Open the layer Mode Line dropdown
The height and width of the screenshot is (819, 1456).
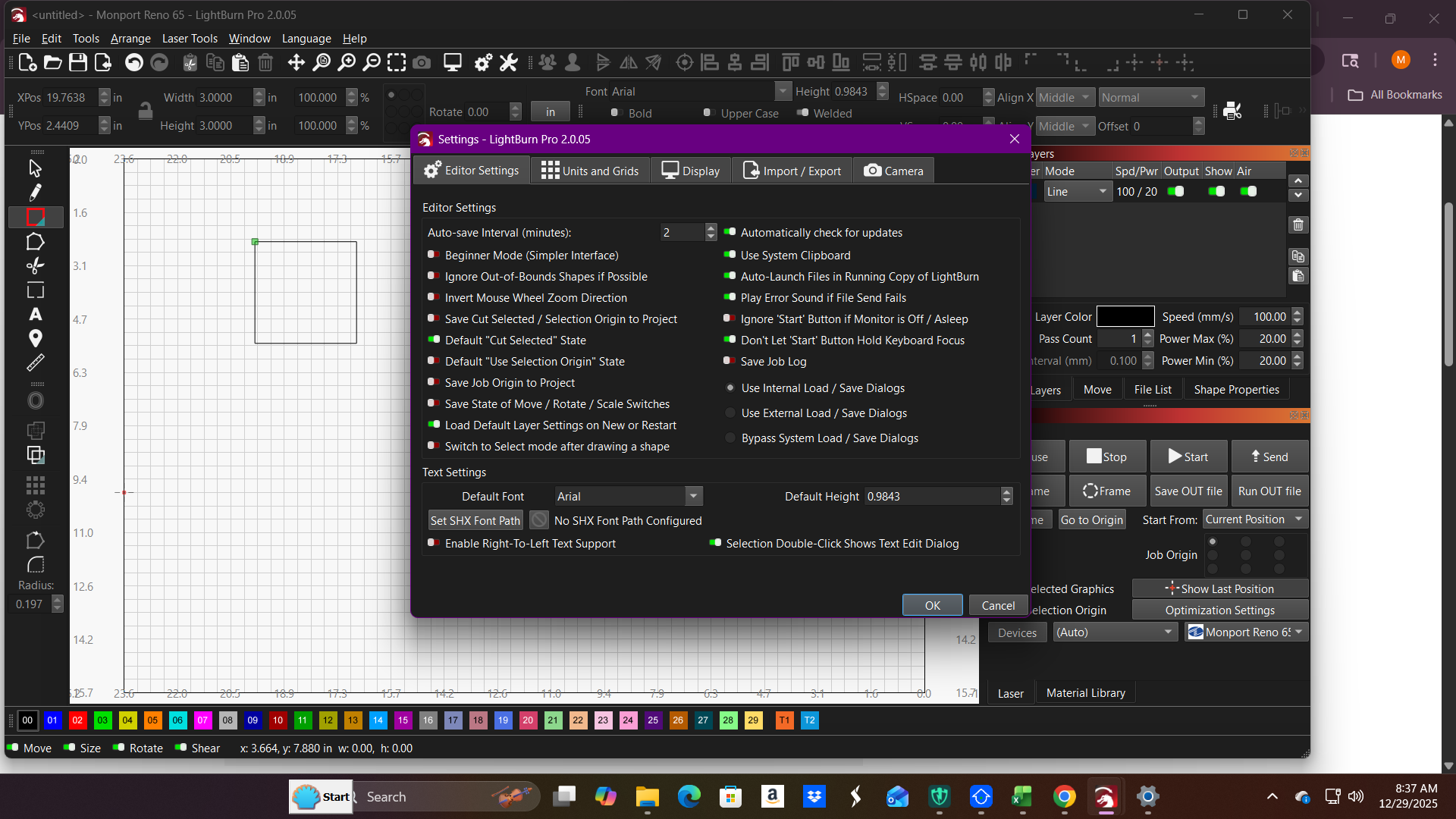pos(1077,192)
